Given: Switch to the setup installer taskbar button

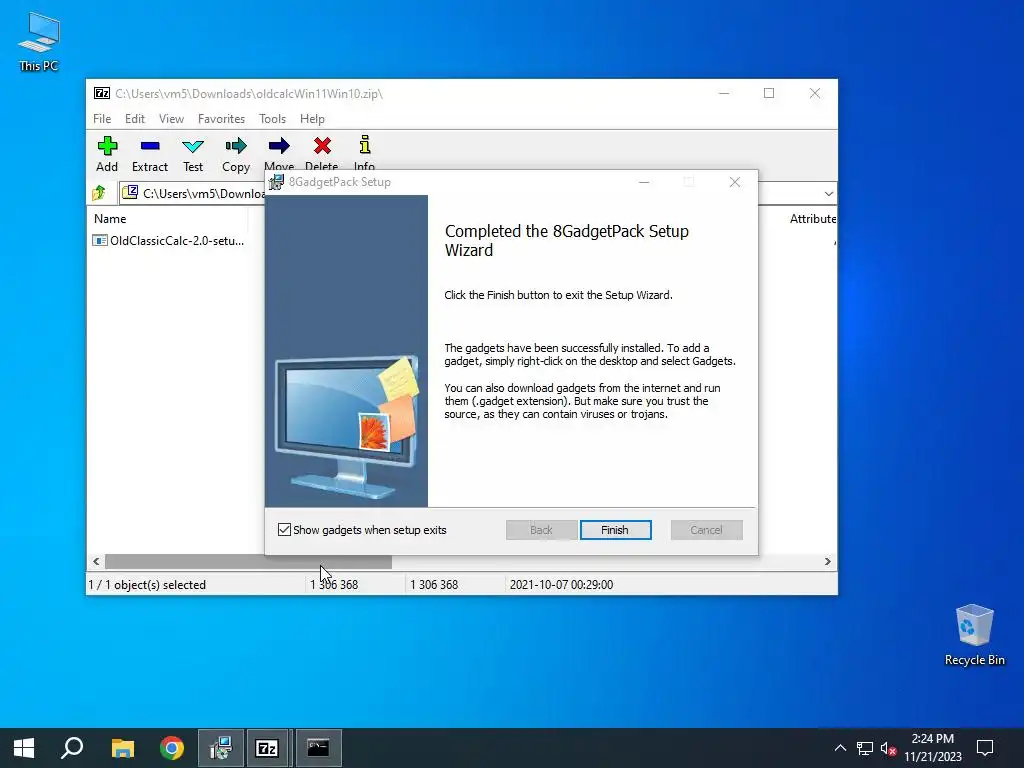Looking at the screenshot, I should click(x=221, y=748).
